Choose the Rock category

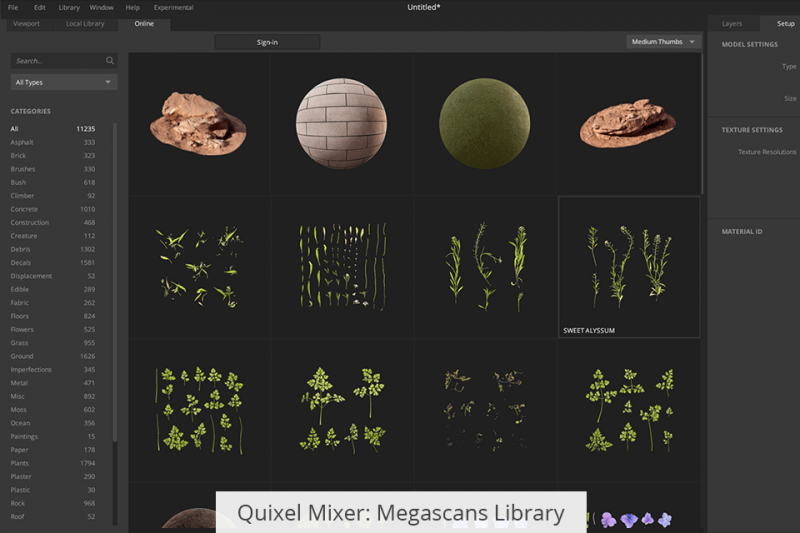pos(19,503)
